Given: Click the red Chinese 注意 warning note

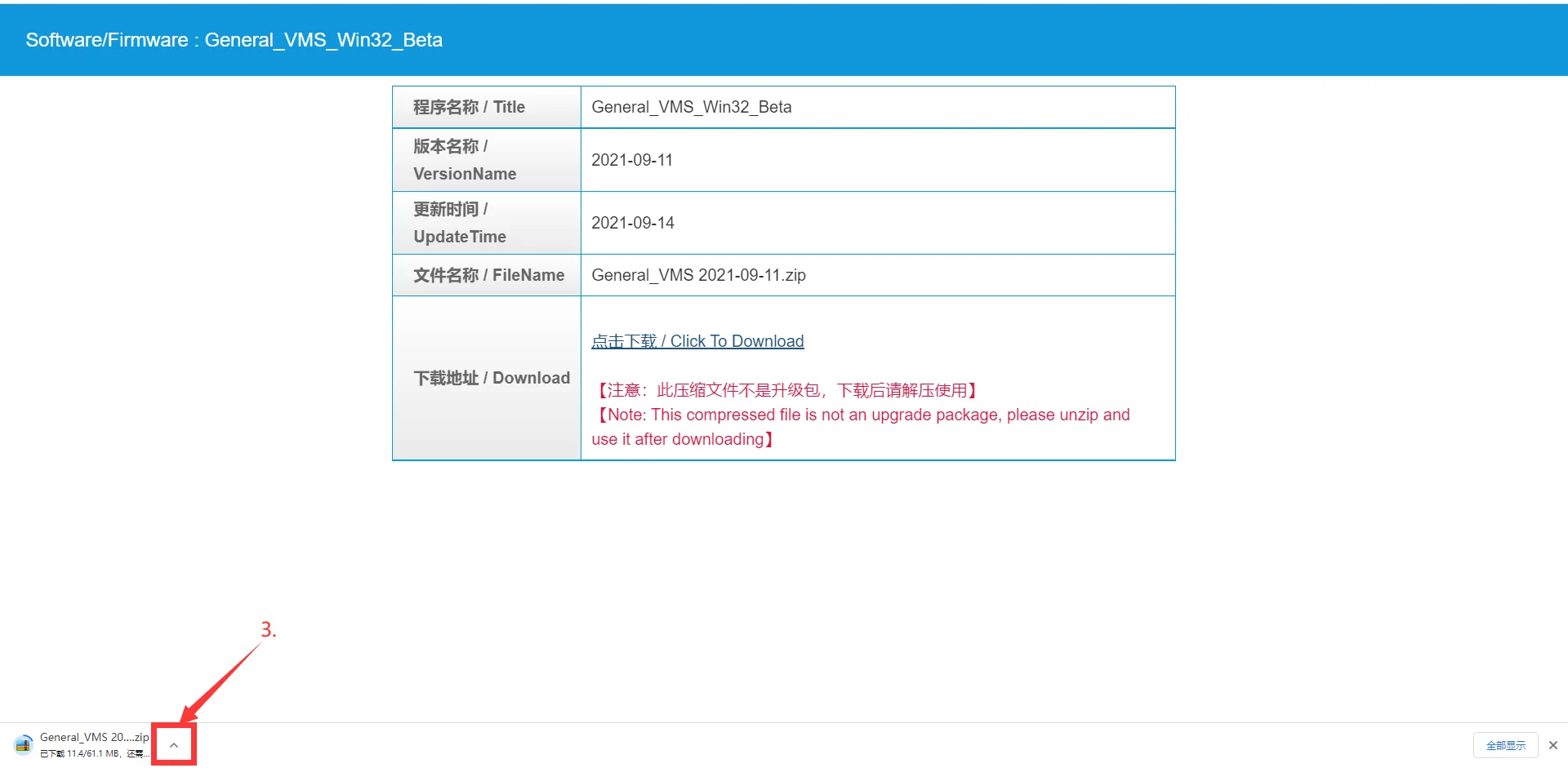Looking at the screenshot, I should (787, 390).
